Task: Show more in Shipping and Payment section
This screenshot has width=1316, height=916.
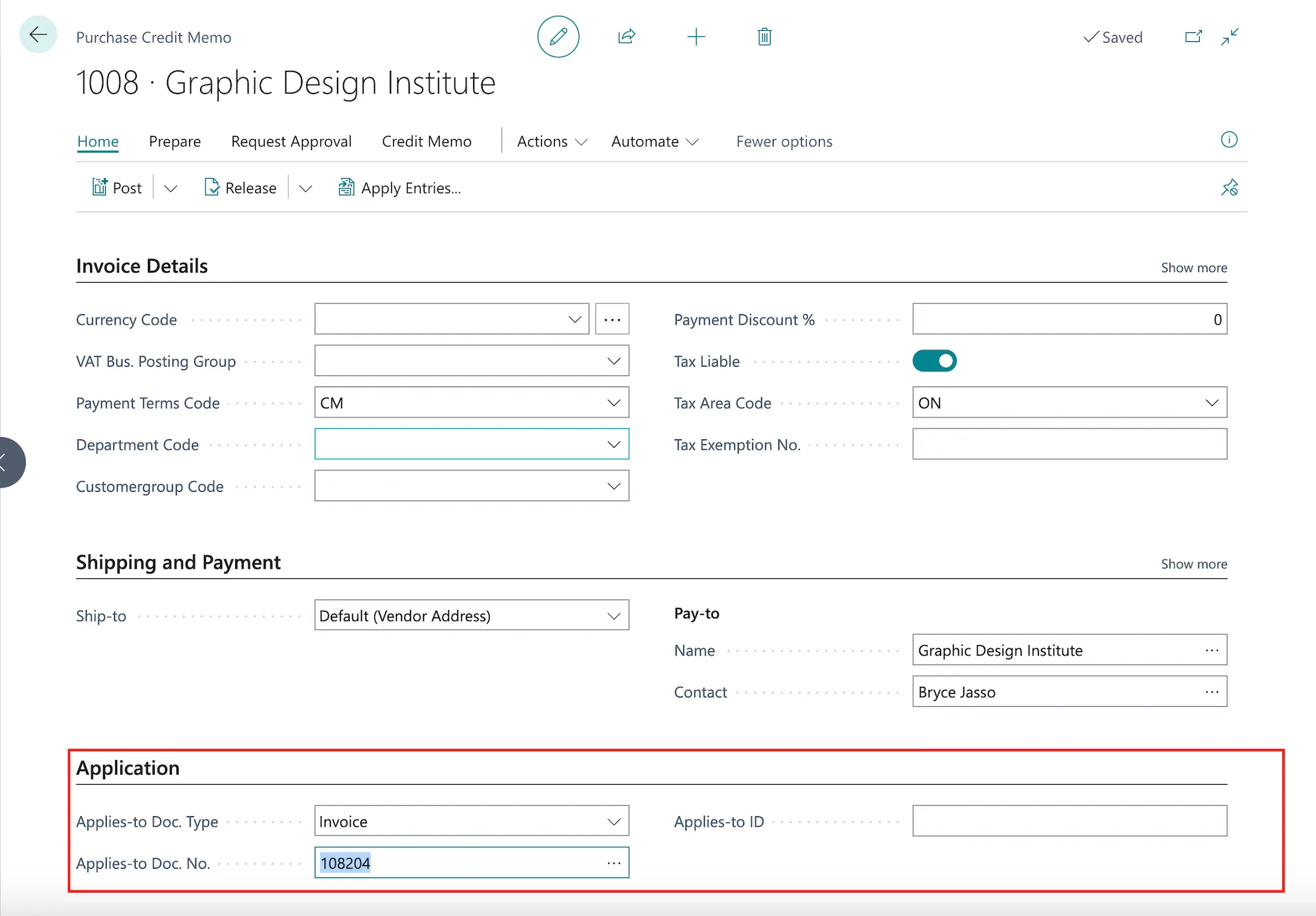Action: pyautogui.click(x=1194, y=564)
